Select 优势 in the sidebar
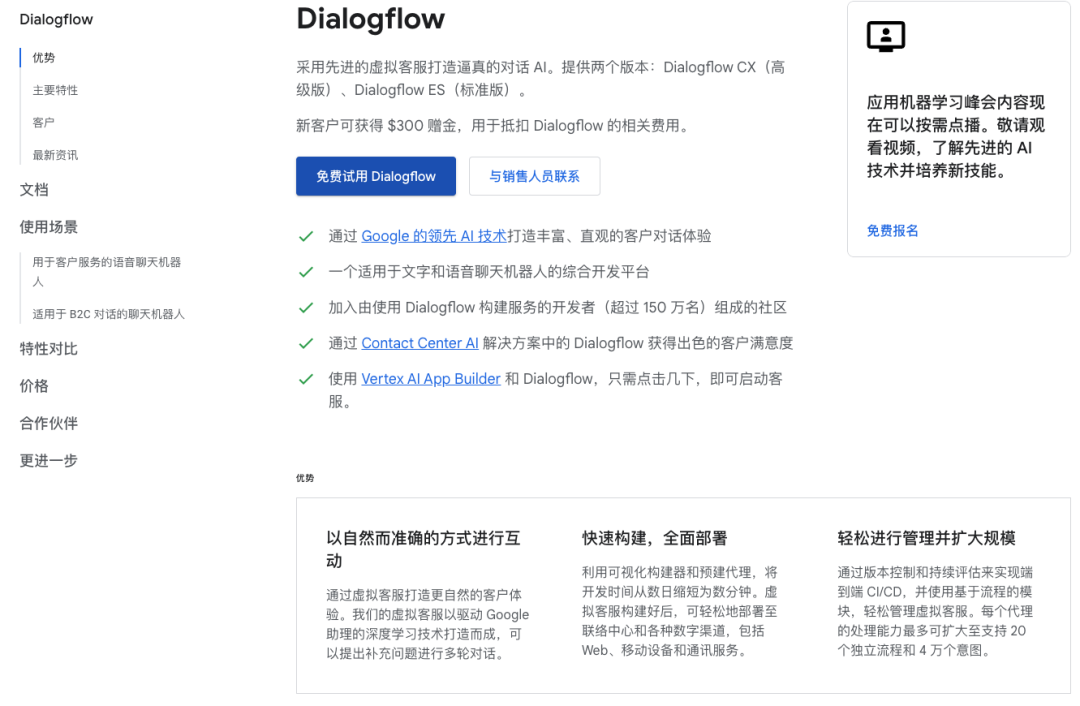 click(44, 58)
